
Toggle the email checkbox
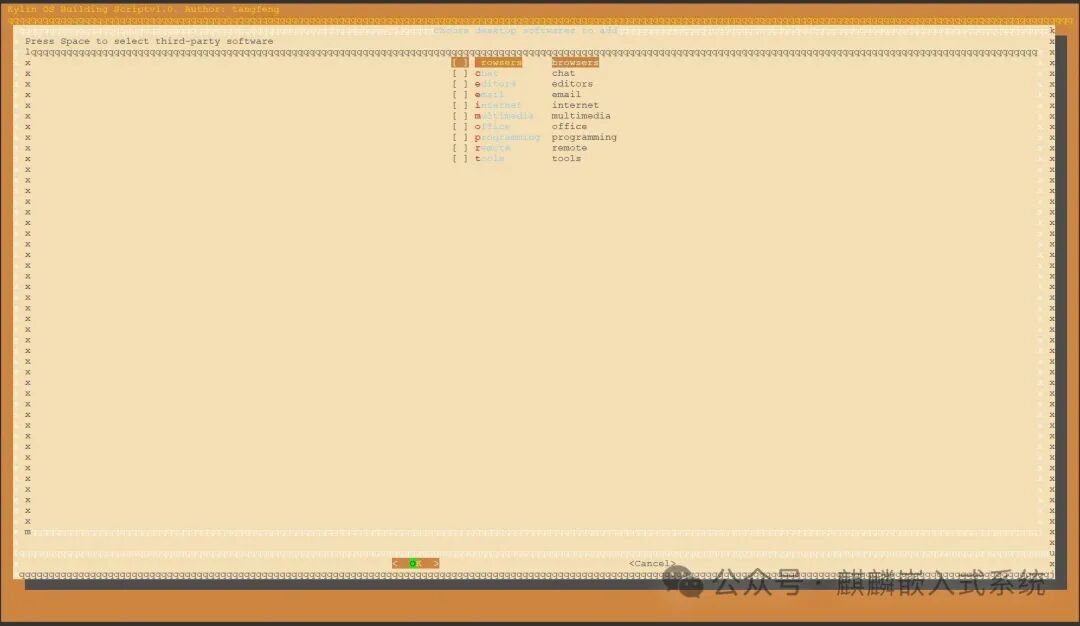pyautogui.click(x=460, y=94)
